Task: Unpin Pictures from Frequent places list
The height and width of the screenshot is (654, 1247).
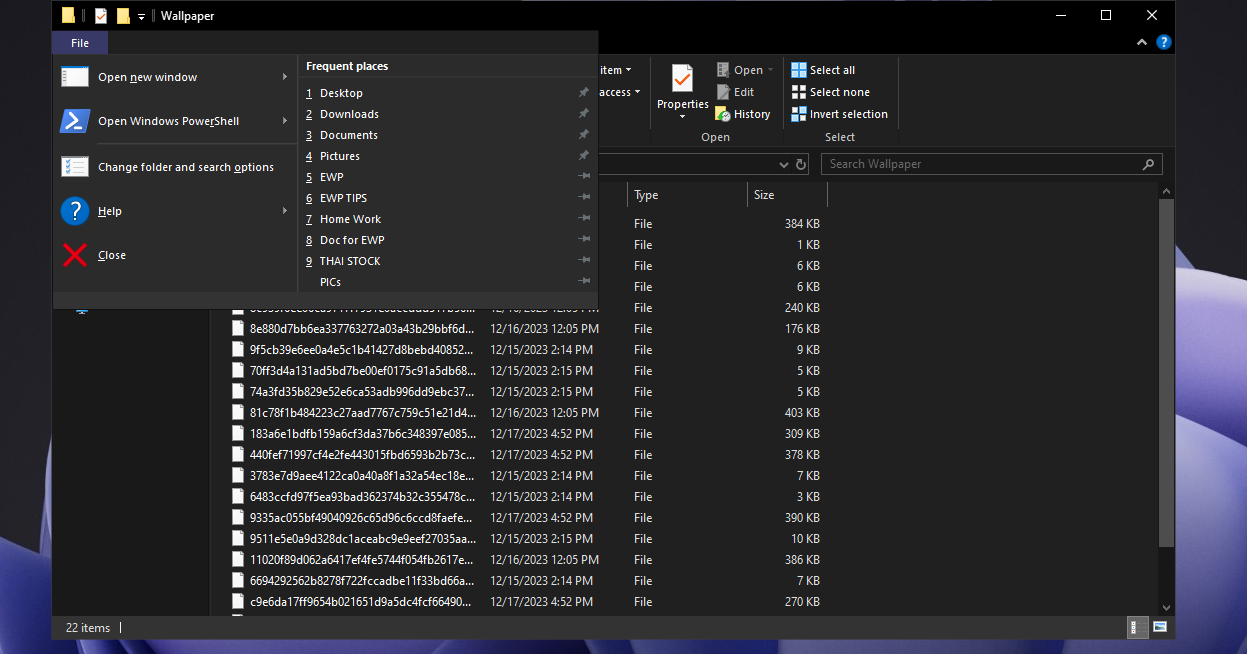Action: (x=584, y=156)
